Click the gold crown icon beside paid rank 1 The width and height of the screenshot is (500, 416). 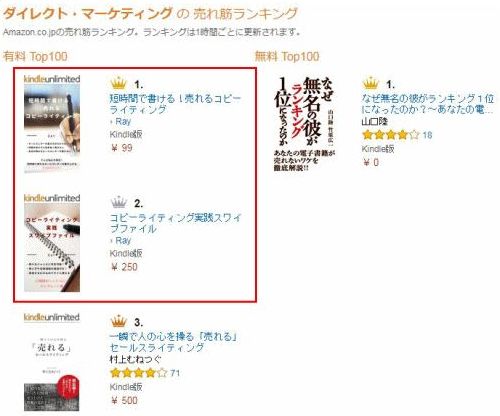[x=119, y=83]
